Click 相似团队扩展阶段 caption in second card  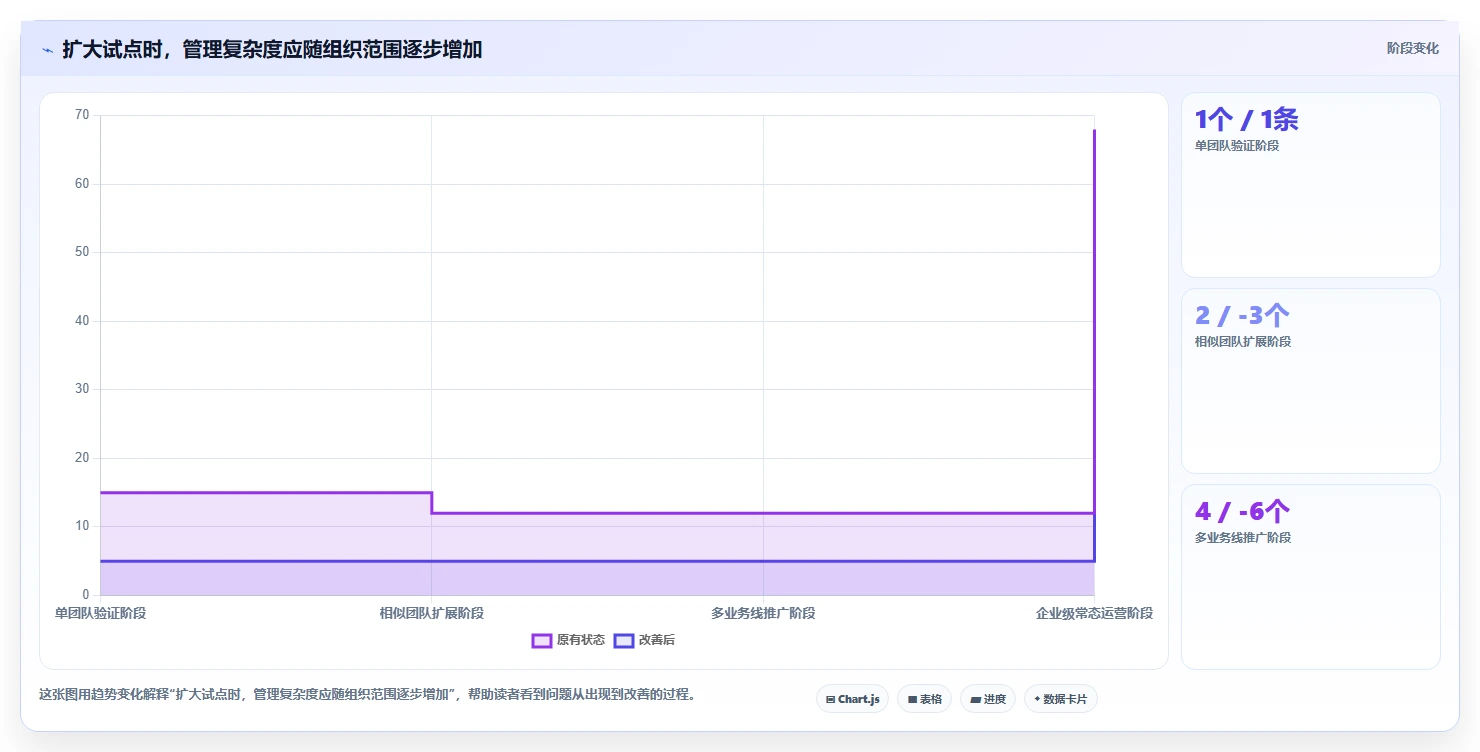pos(1243,341)
